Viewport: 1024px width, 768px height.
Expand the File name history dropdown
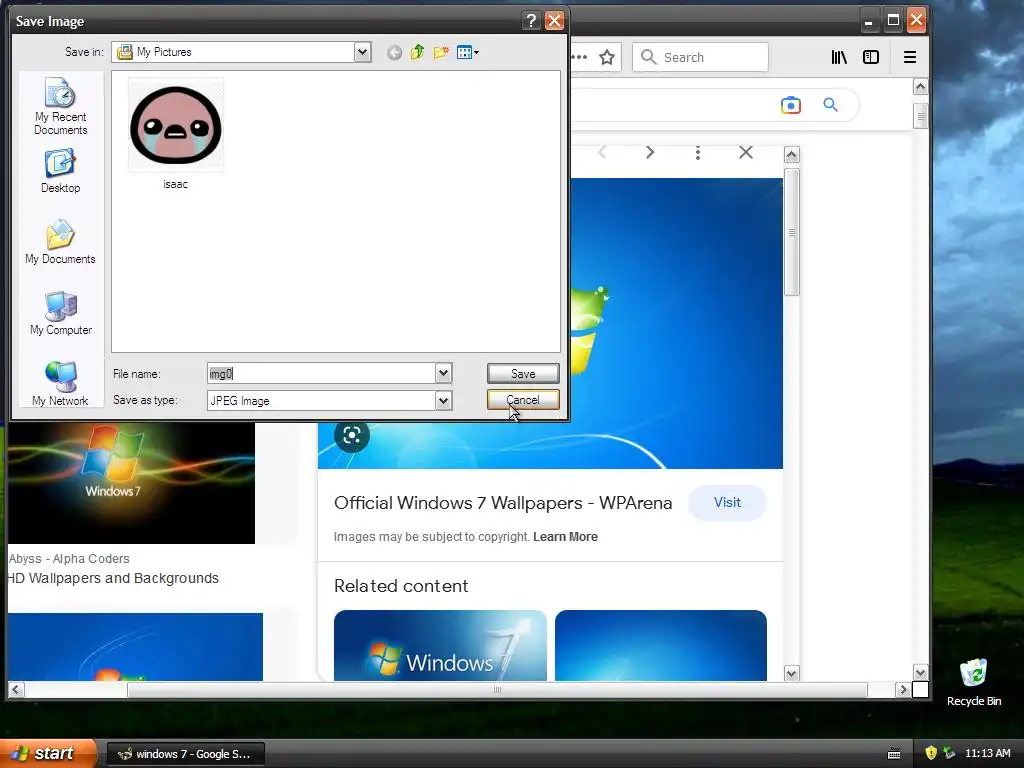[x=443, y=374]
